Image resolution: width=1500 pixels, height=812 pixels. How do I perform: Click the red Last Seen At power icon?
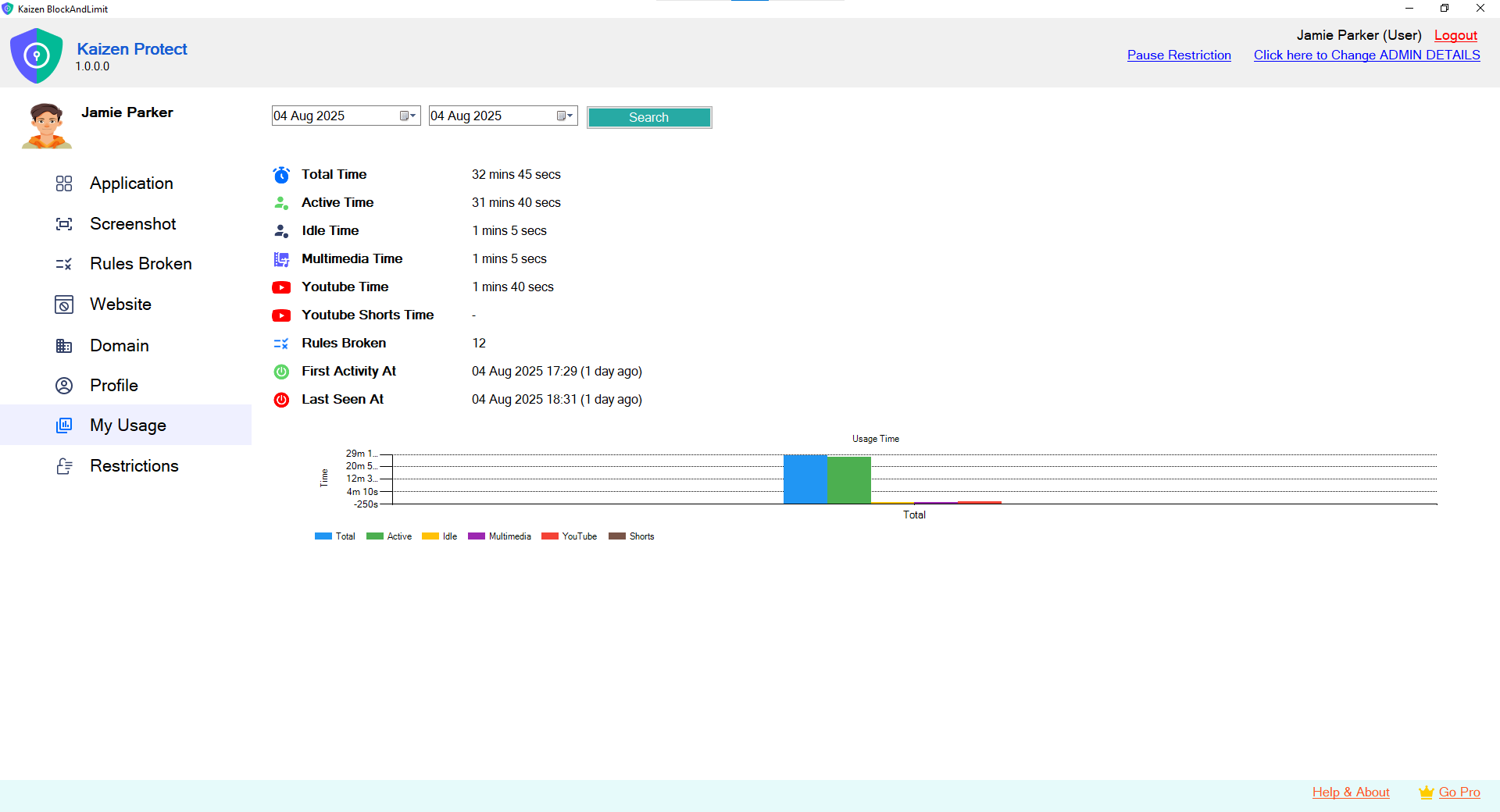coord(281,400)
